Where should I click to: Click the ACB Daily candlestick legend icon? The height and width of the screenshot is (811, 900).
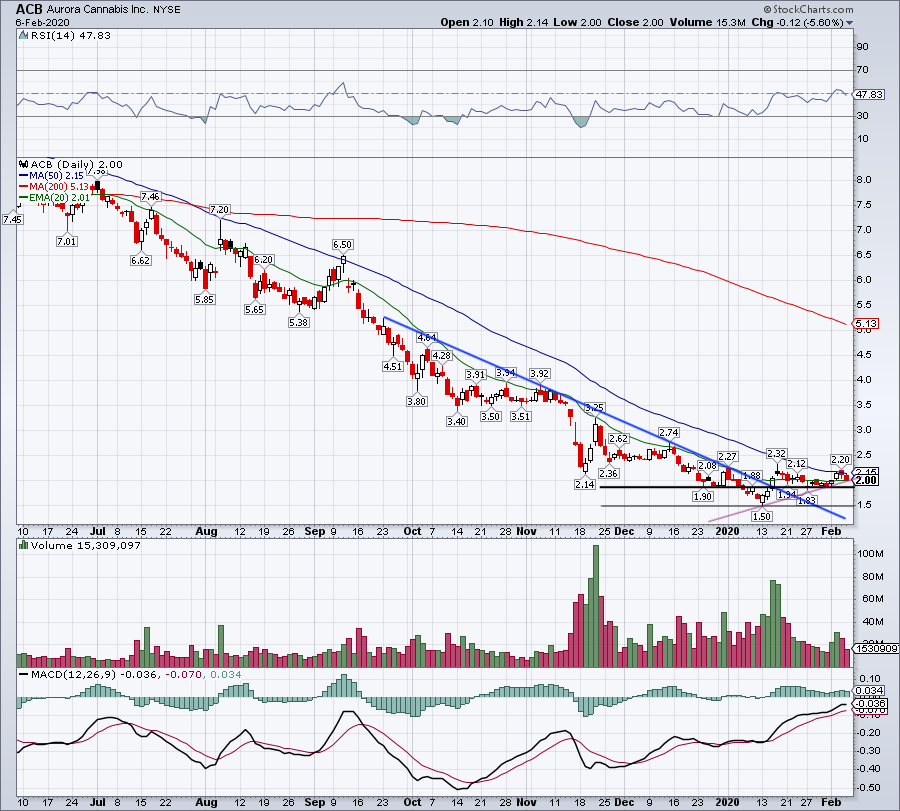[24, 164]
